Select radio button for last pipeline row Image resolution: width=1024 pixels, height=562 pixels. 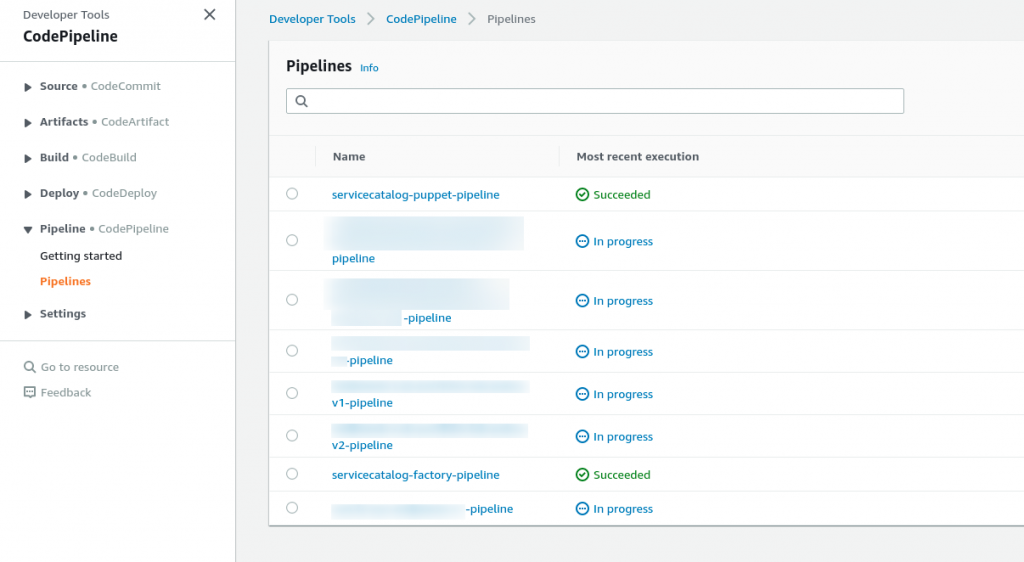(292, 508)
